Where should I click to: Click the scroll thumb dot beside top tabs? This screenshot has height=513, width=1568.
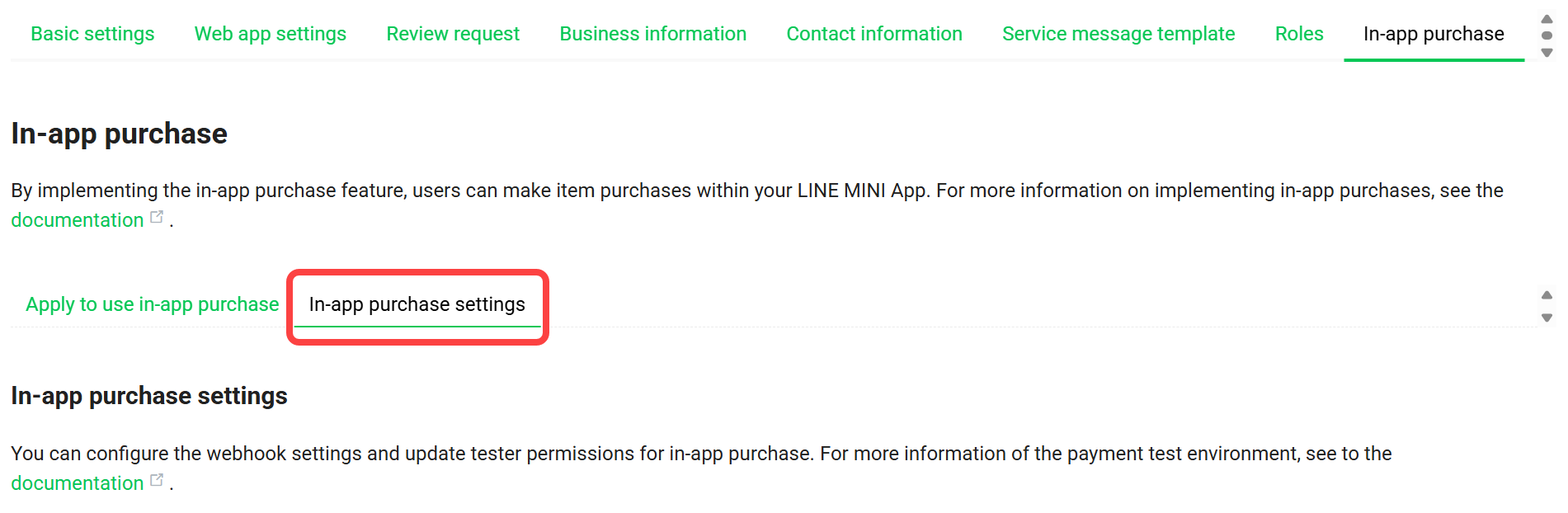[1547, 35]
